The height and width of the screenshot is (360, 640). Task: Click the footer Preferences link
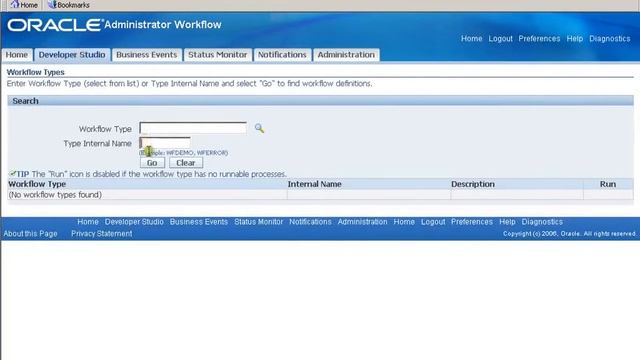tap(471, 222)
